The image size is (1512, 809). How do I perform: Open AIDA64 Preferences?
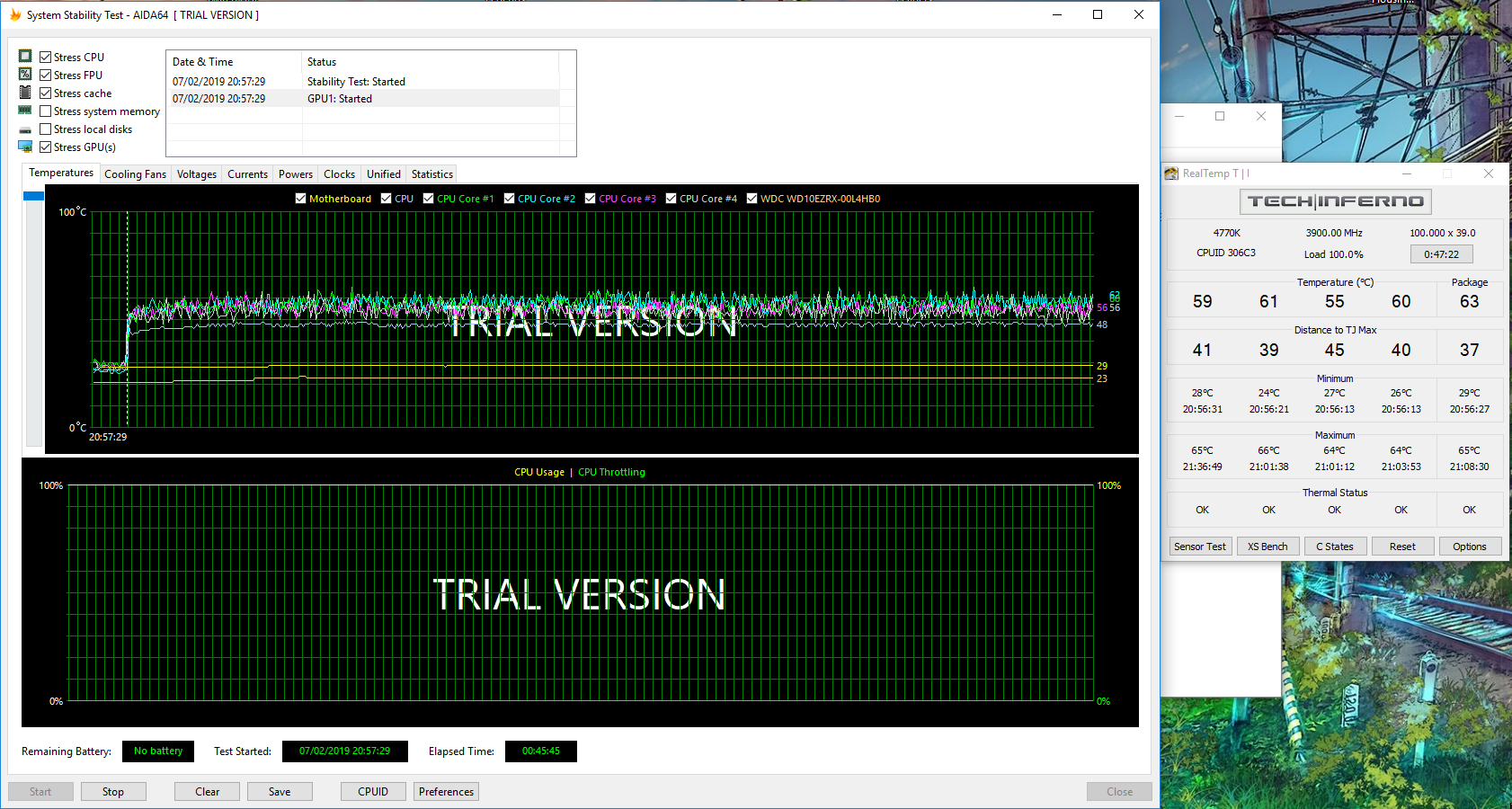(x=446, y=792)
